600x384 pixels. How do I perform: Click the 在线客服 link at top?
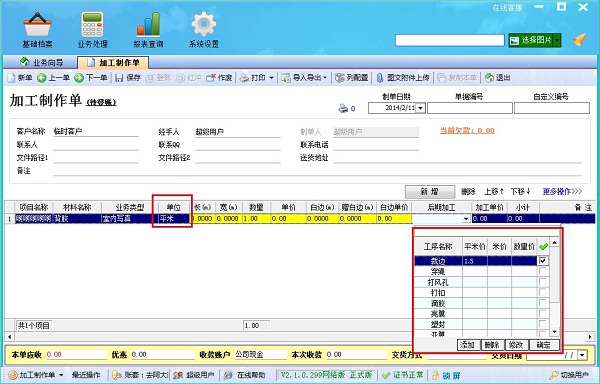[x=507, y=8]
